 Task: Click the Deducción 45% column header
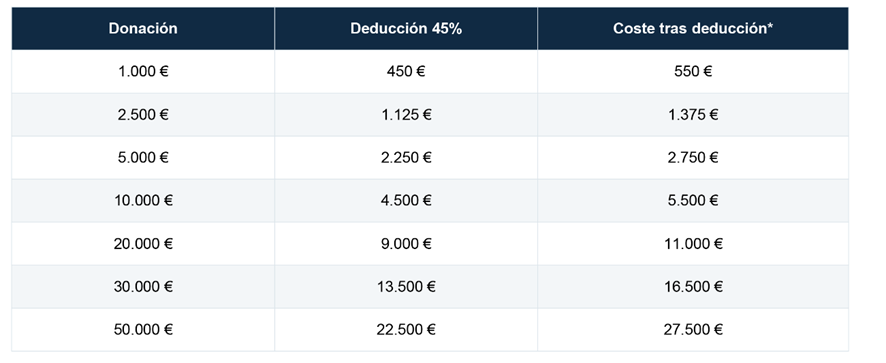pos(406,29)
